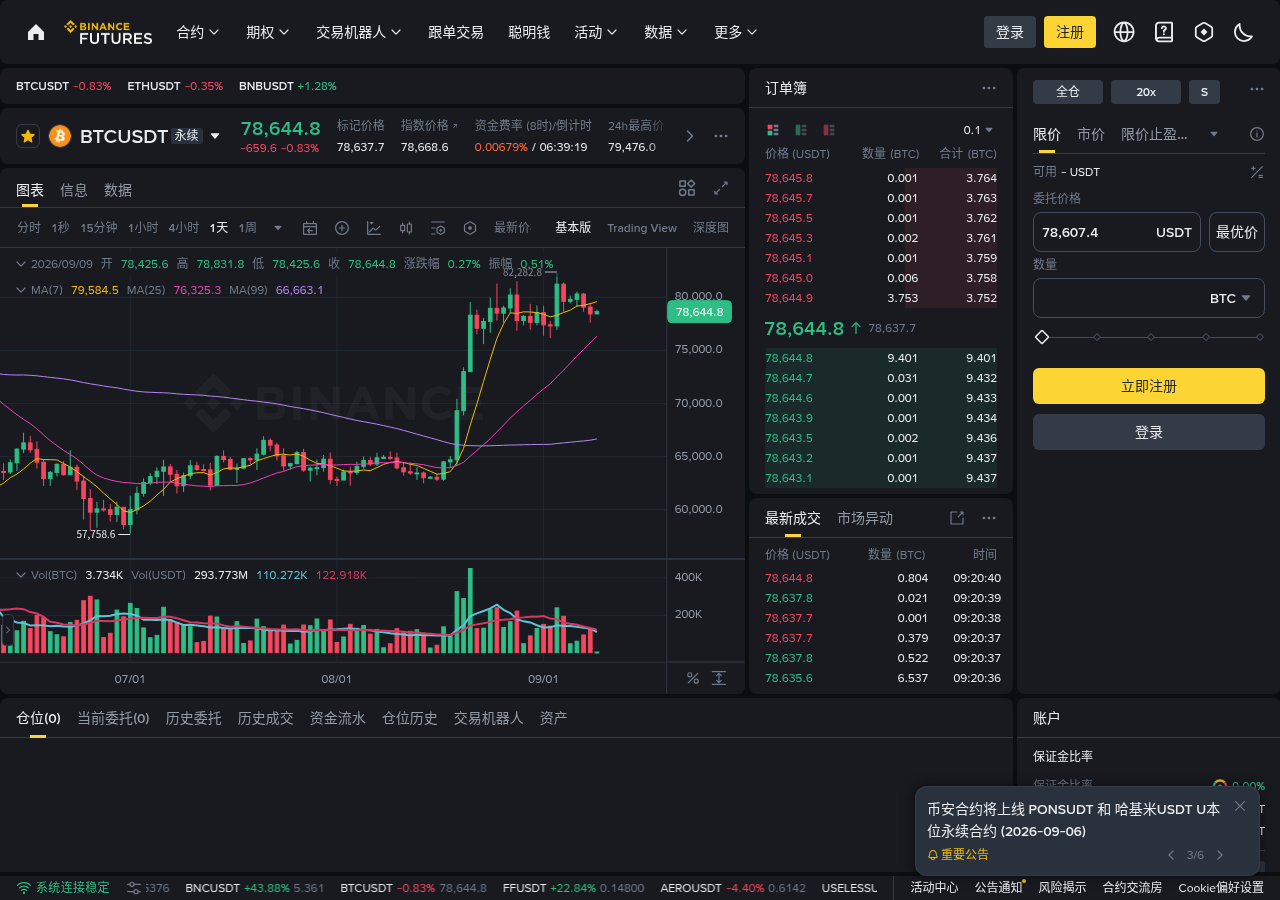The image size is (1280, 900).
Task: Show asks-only order book view
Action: (828, 130)
